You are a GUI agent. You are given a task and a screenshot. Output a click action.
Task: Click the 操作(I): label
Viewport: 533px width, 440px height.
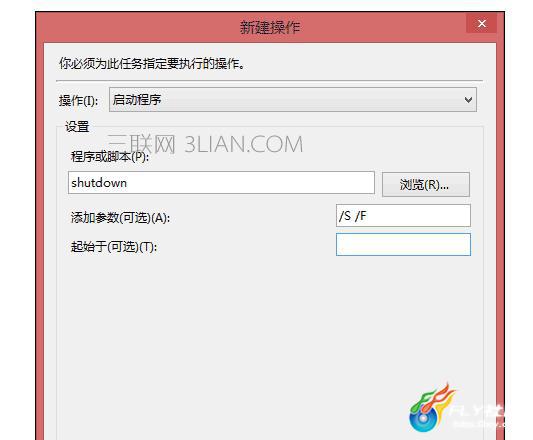pyautogui.click(x=78, y=100)
